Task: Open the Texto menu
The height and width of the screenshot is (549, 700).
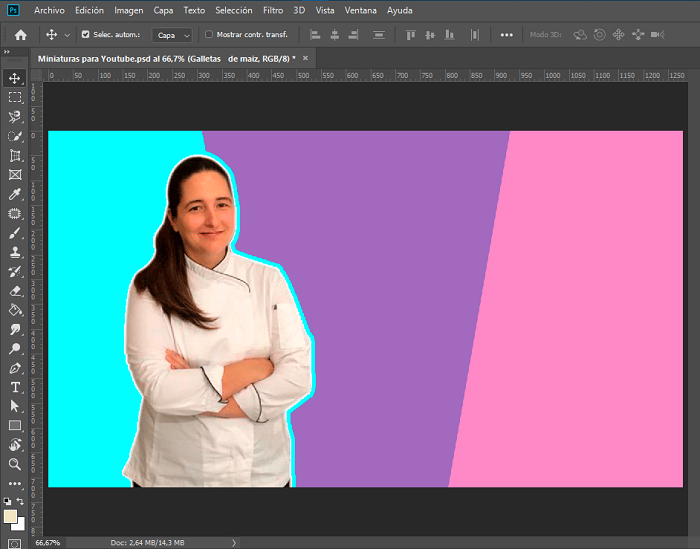Action: [x=194, y=10]
